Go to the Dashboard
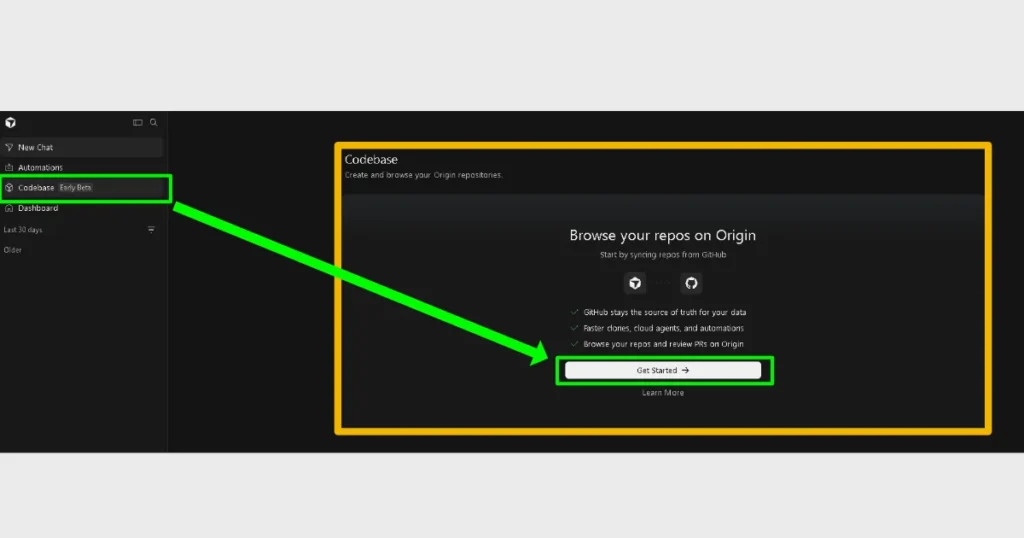This screenshot has height=538, width=1024. tap(81, 208)
